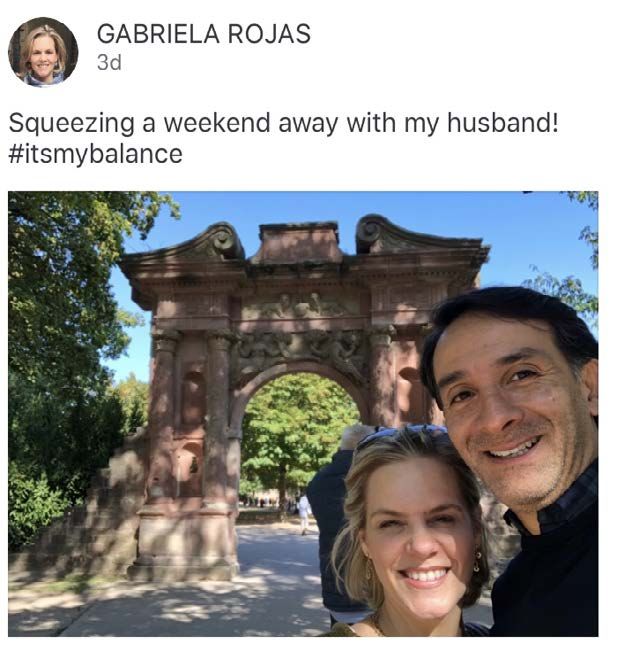The width and height of the screenshot is (617, 652).
Task: Open Gabriela Rojas's profile picture
Action: (x=43, y=52)
